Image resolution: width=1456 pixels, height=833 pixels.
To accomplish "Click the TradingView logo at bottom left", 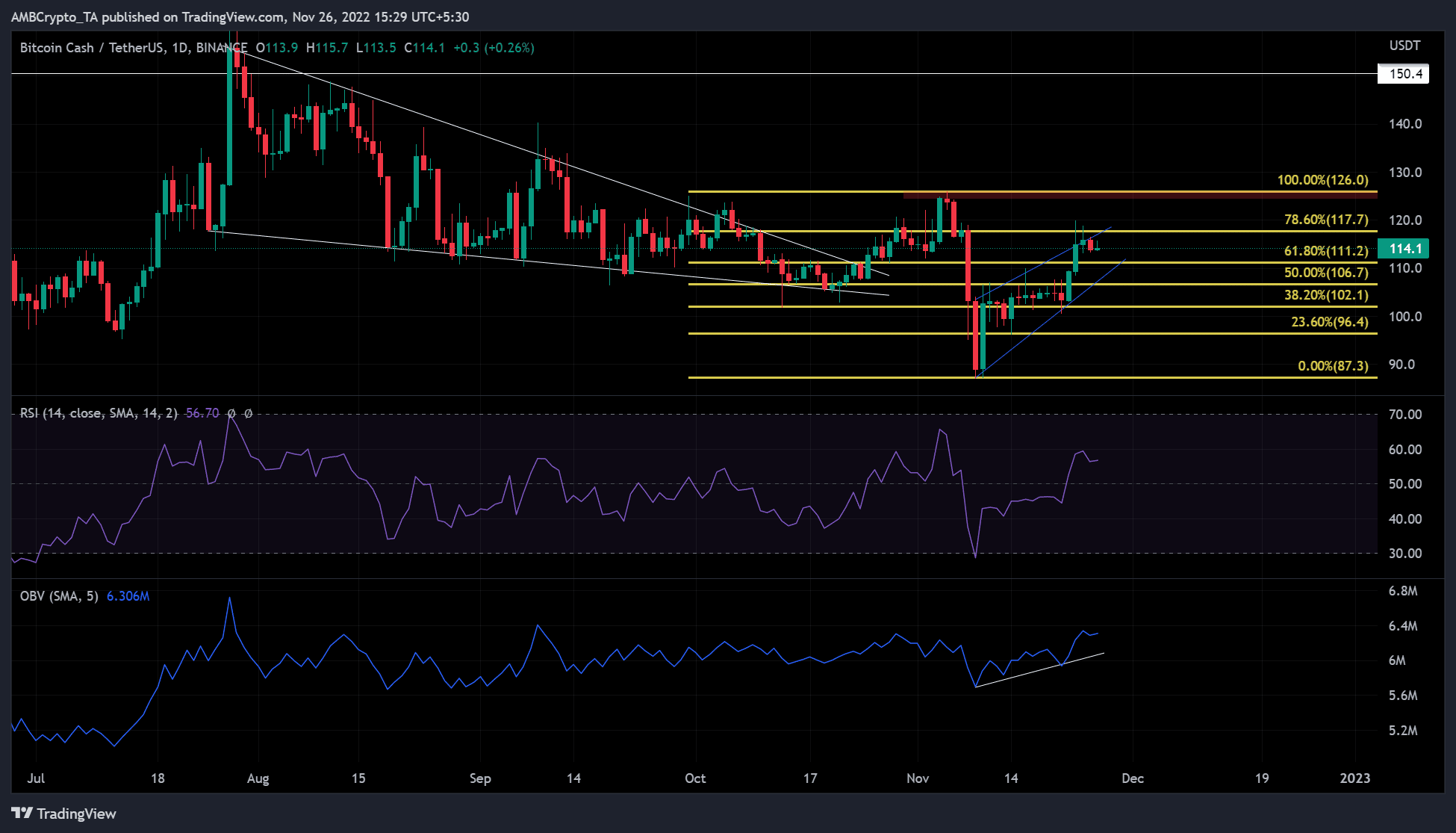I will (x=63, y=814).
